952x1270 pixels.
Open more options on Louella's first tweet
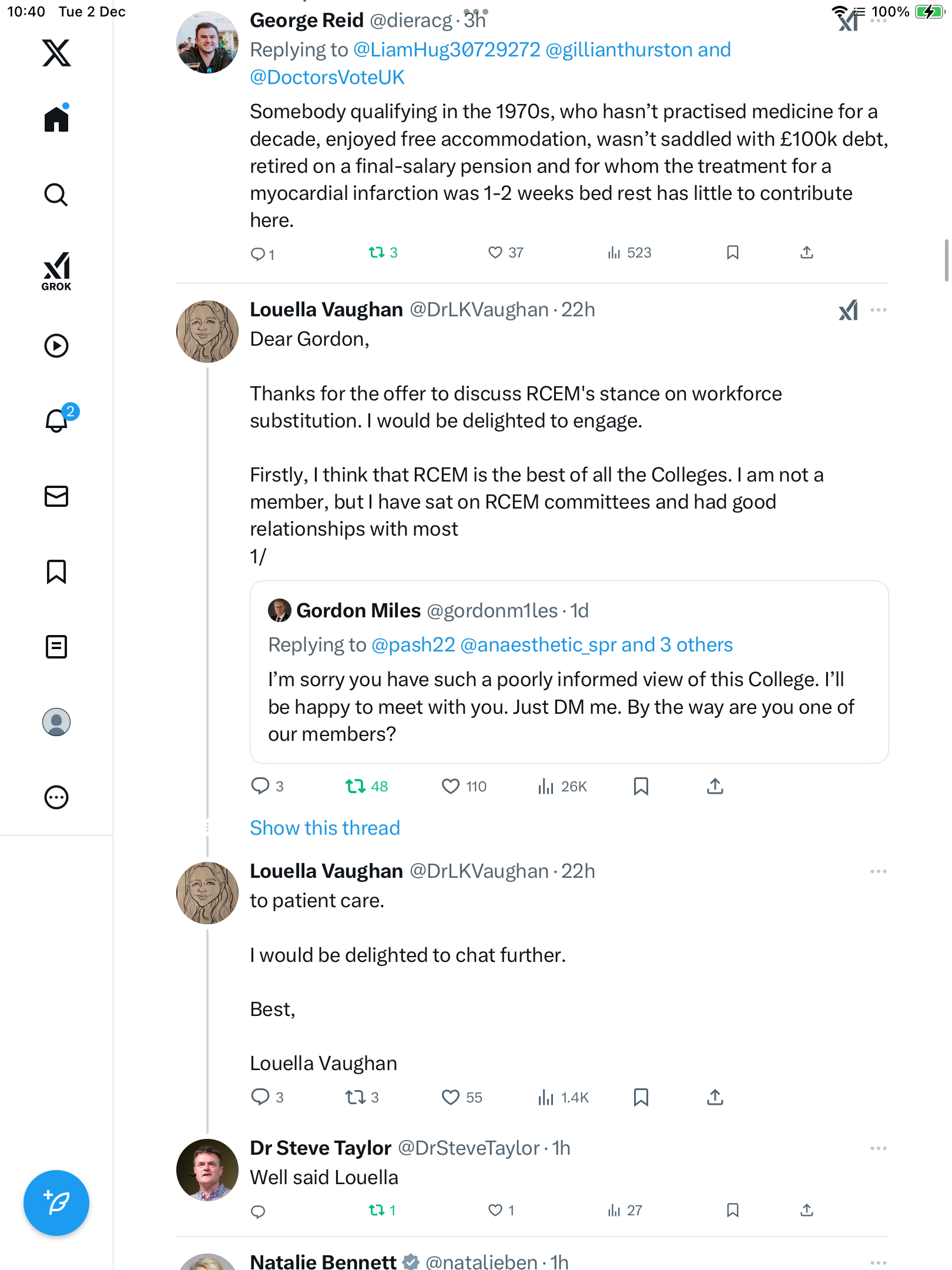[x=878, y=310]
